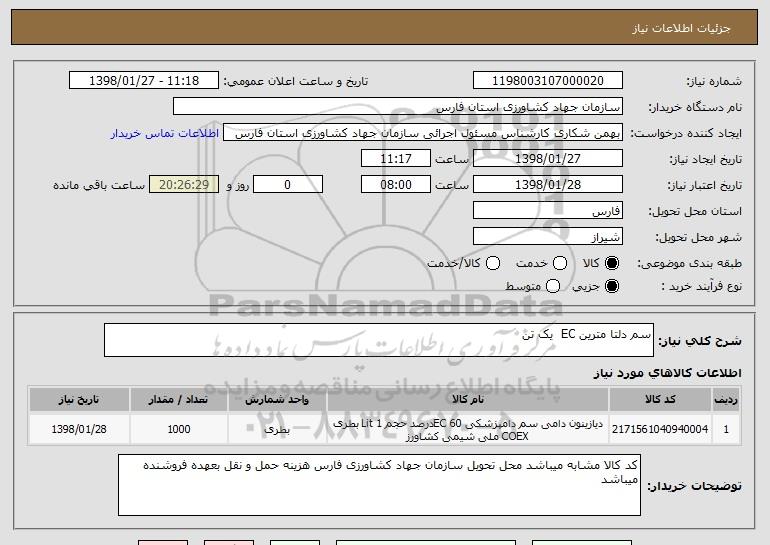This screenshot has height=545, width=770.
Task: Click the buyer organization name field
Action: pyautogui.click(x=398, y=107)
